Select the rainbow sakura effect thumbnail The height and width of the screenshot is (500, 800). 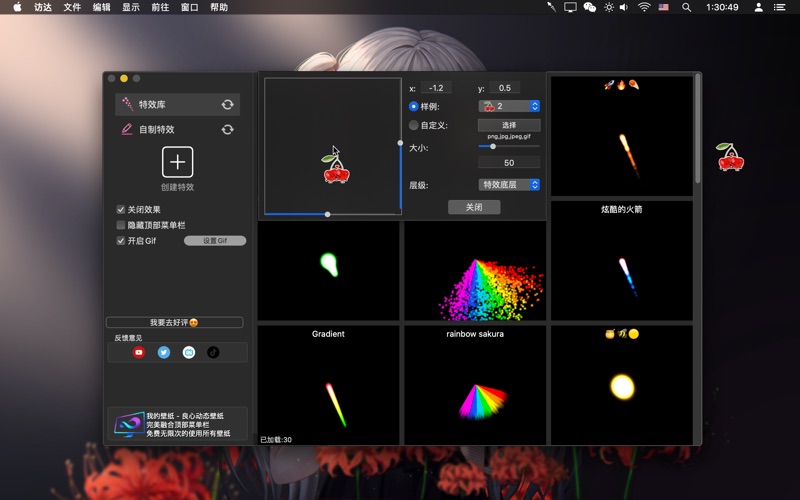click(475, 385)
